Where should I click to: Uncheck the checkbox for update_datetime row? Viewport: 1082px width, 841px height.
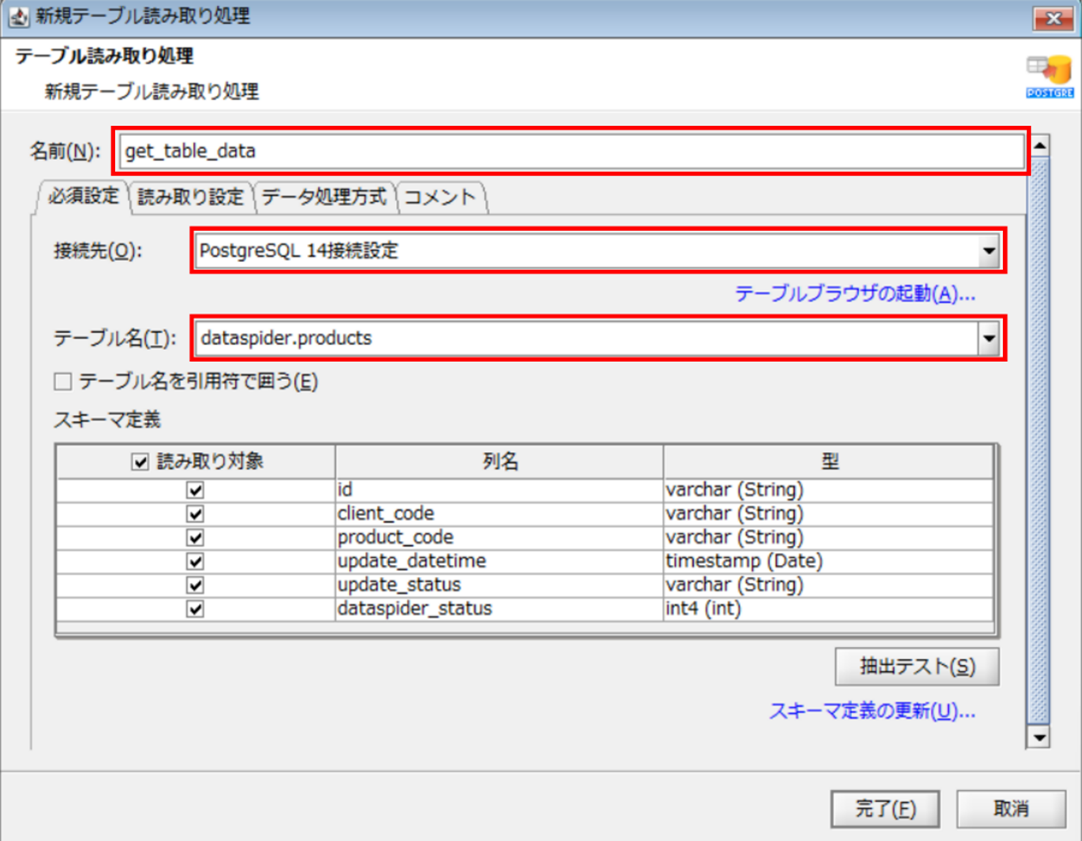(x=196, y=561)
